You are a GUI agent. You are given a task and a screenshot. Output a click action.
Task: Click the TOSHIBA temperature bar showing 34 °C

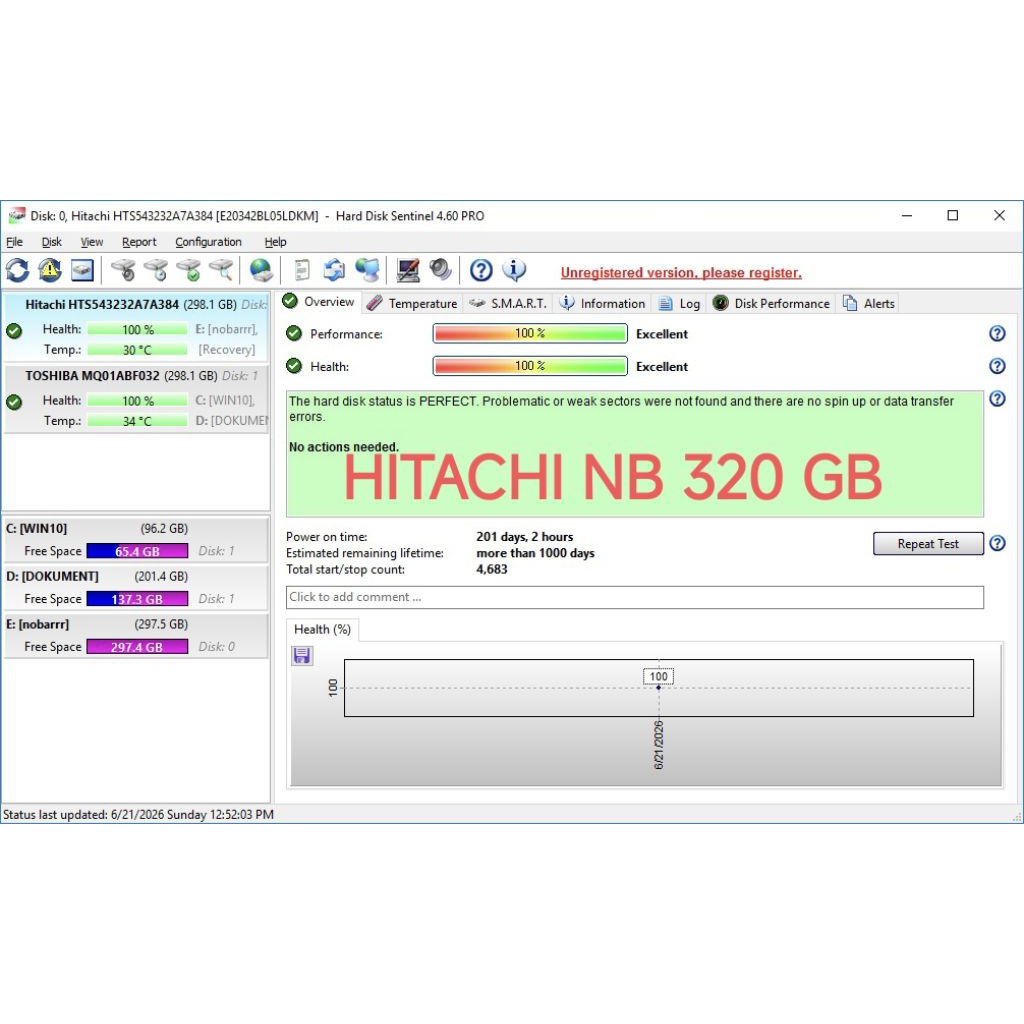(x=137, y=421)
